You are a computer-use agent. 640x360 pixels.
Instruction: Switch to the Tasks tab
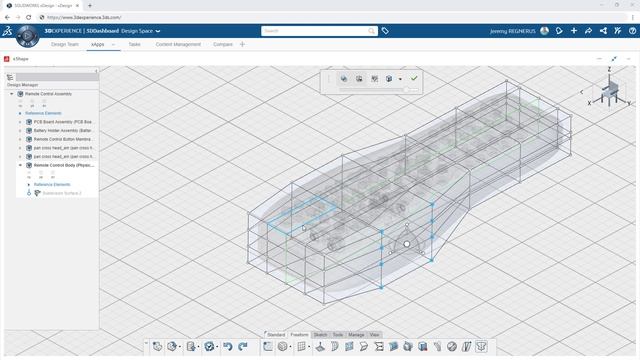point(134,44)
